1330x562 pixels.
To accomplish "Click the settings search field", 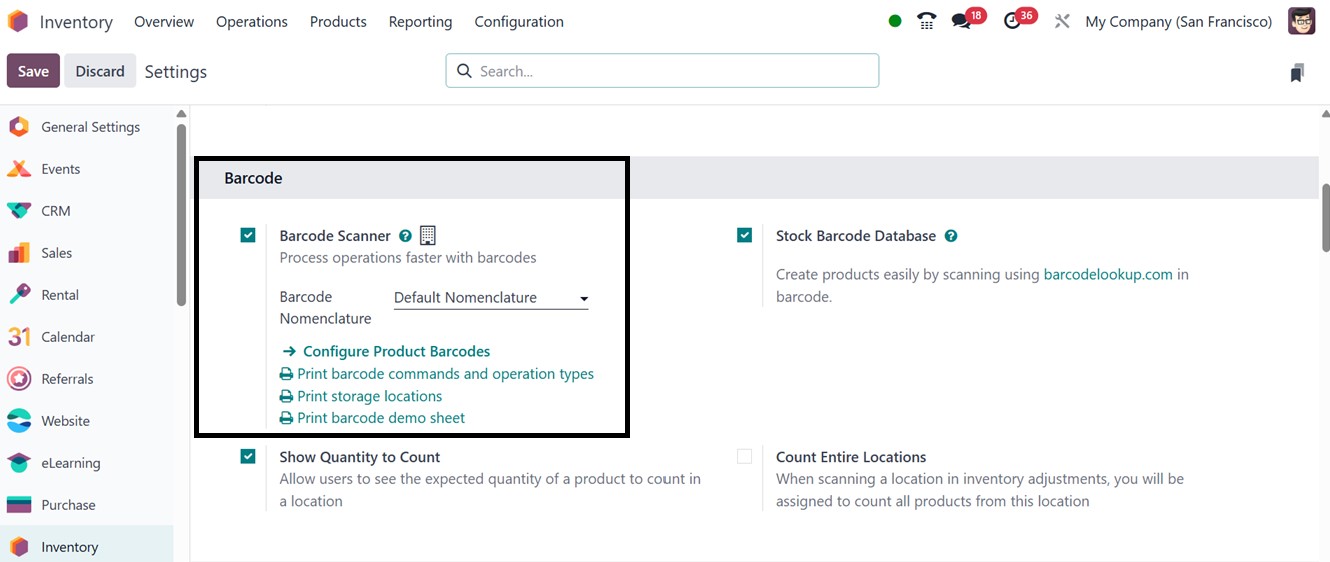I will click(662, 71).
